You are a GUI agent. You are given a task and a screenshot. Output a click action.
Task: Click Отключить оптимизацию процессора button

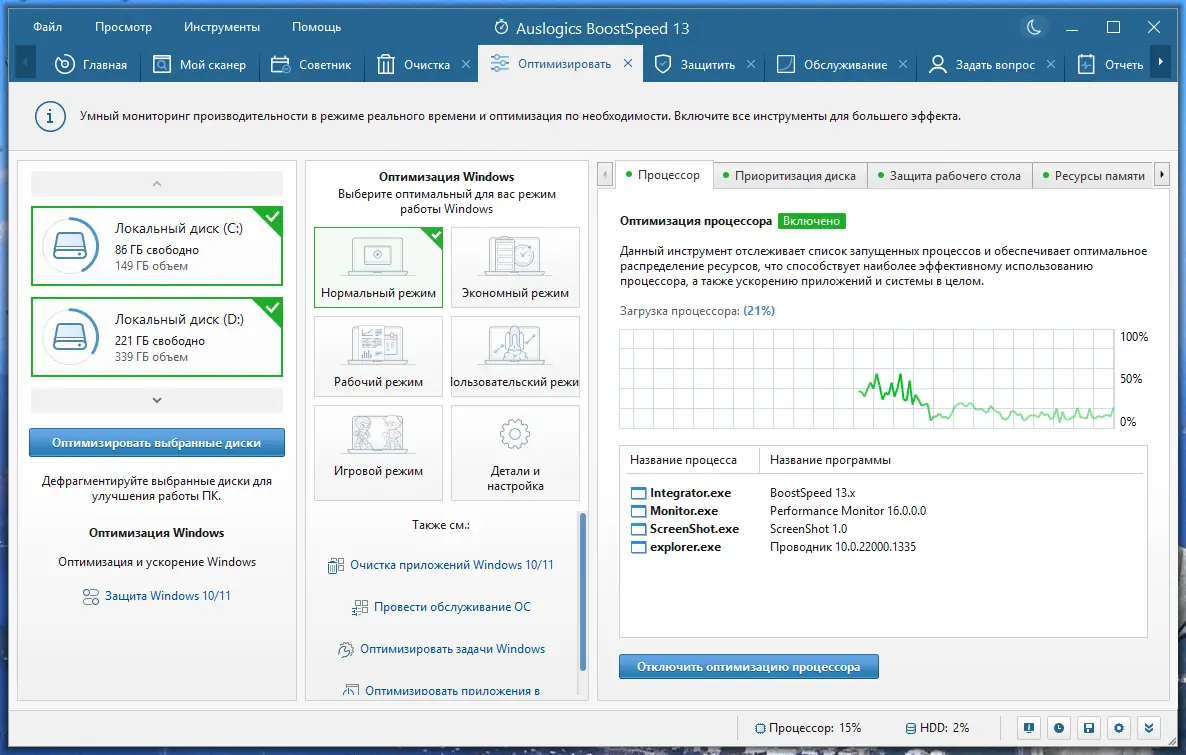tap(749, 666)
